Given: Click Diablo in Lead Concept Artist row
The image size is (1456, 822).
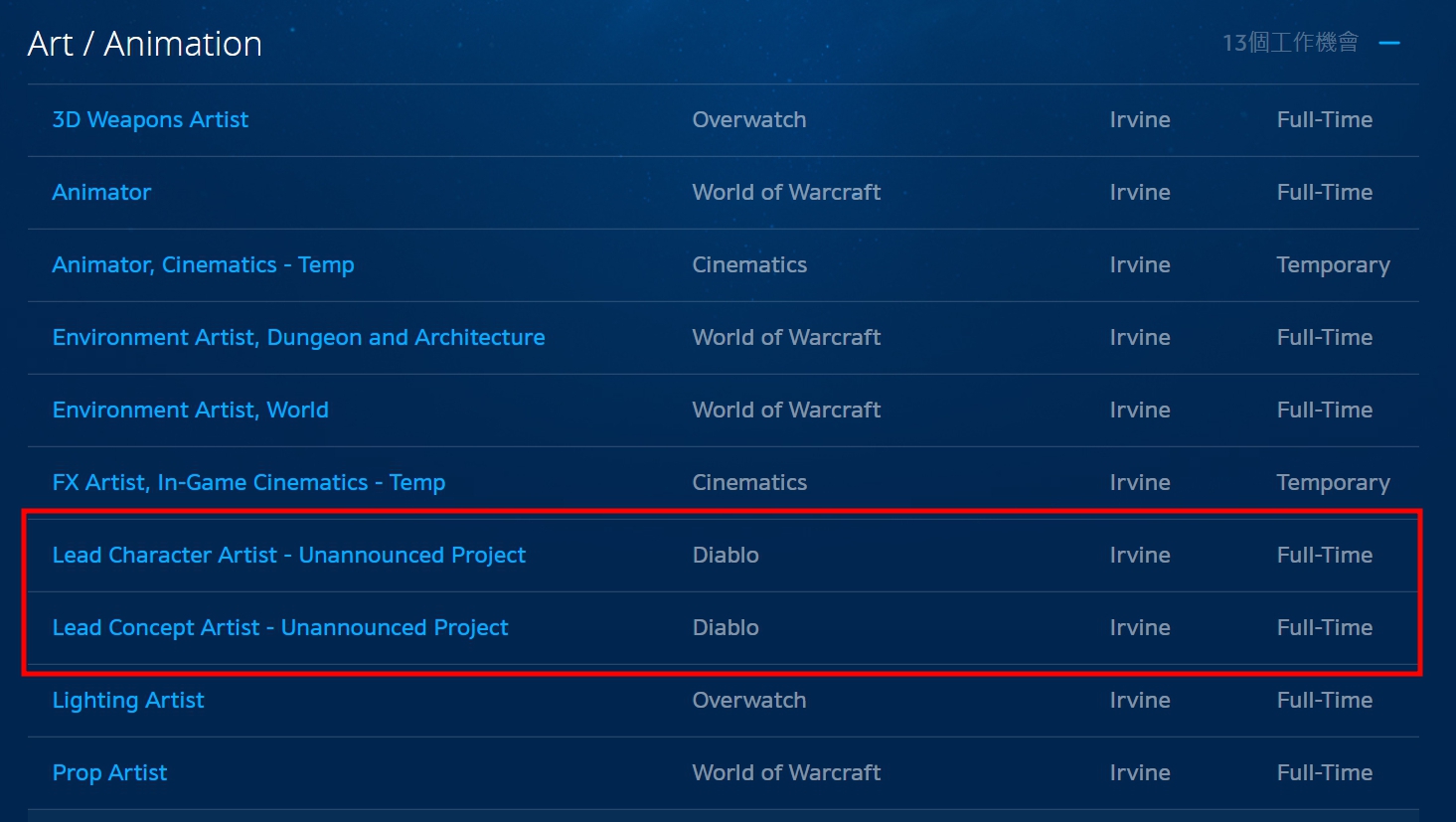Looking at the screenshot, I should (x=726, y=627).
